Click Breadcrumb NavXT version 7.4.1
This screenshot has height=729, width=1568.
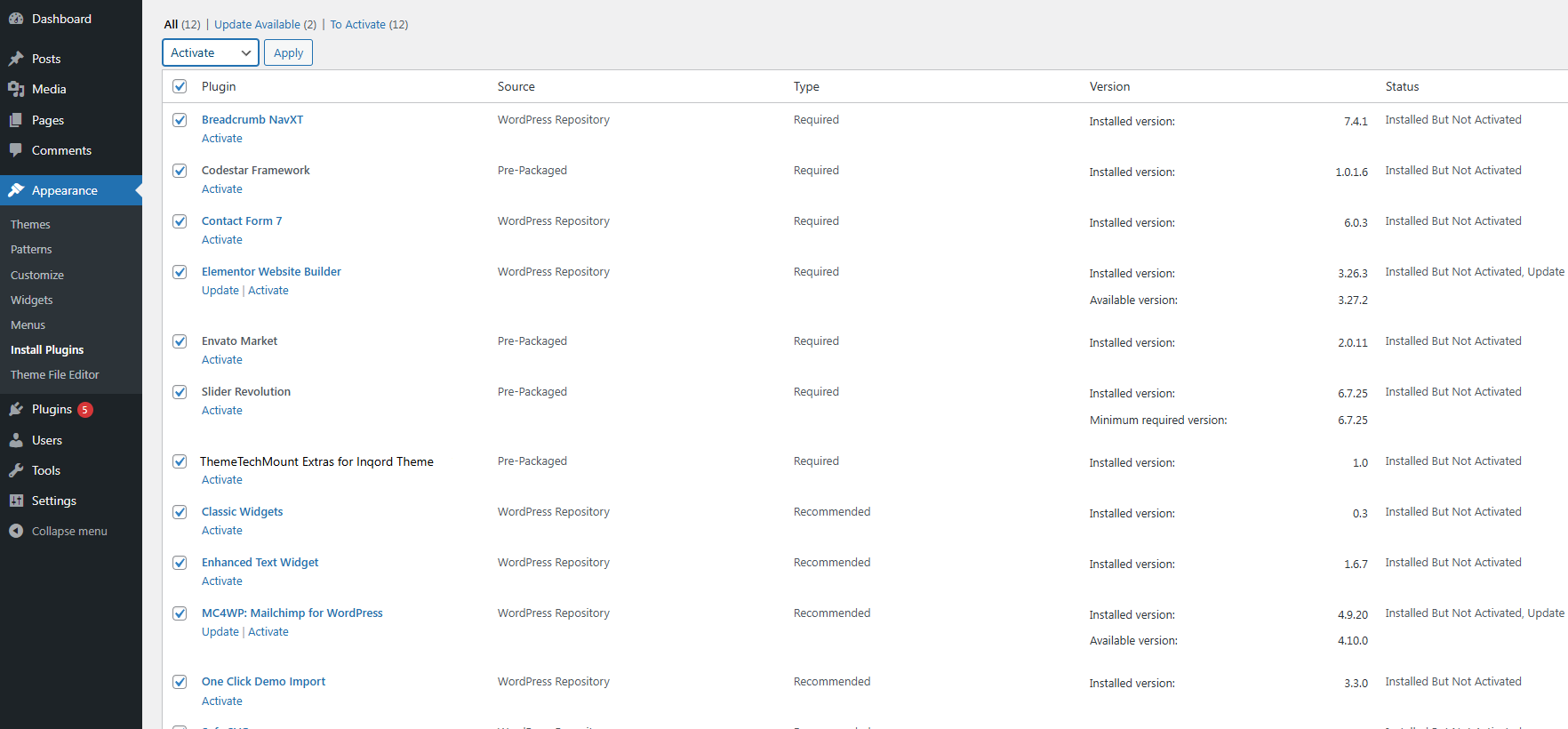(1356, 122)
